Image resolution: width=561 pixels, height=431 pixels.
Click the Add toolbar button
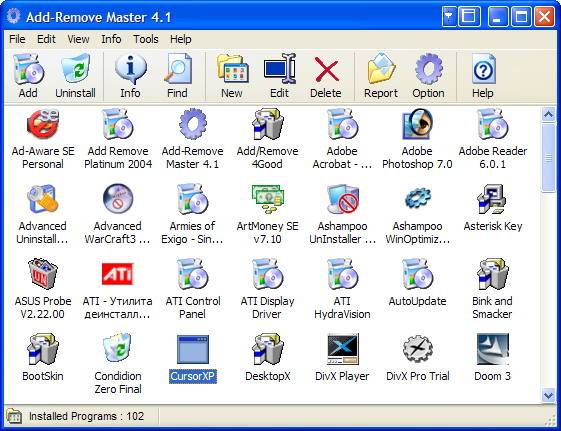coord(28,76)
